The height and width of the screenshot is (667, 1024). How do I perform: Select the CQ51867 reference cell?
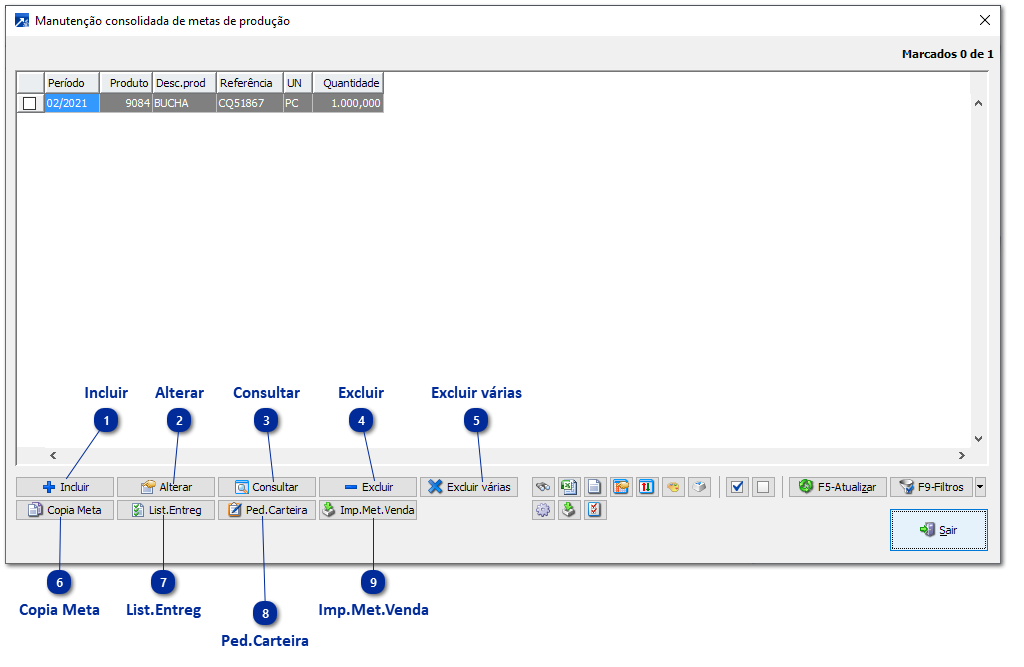(249, 103)
